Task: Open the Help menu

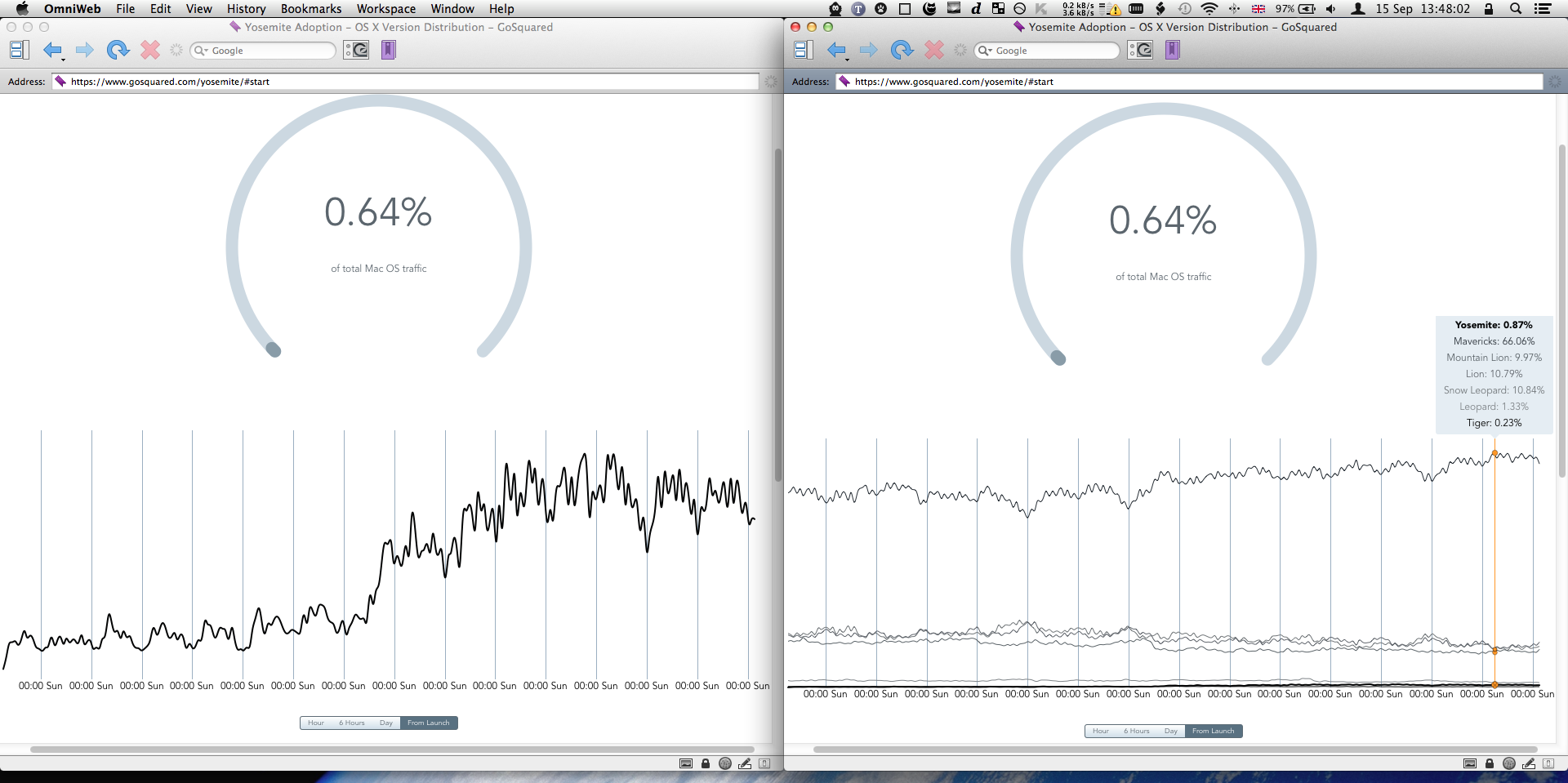Action: [501, 9]
